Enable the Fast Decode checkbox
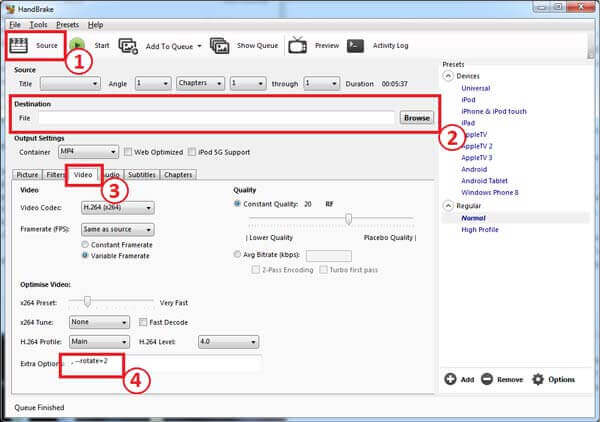Image resolution: width=600 pixels, height=422 pixels. click(x=143, y=322)
